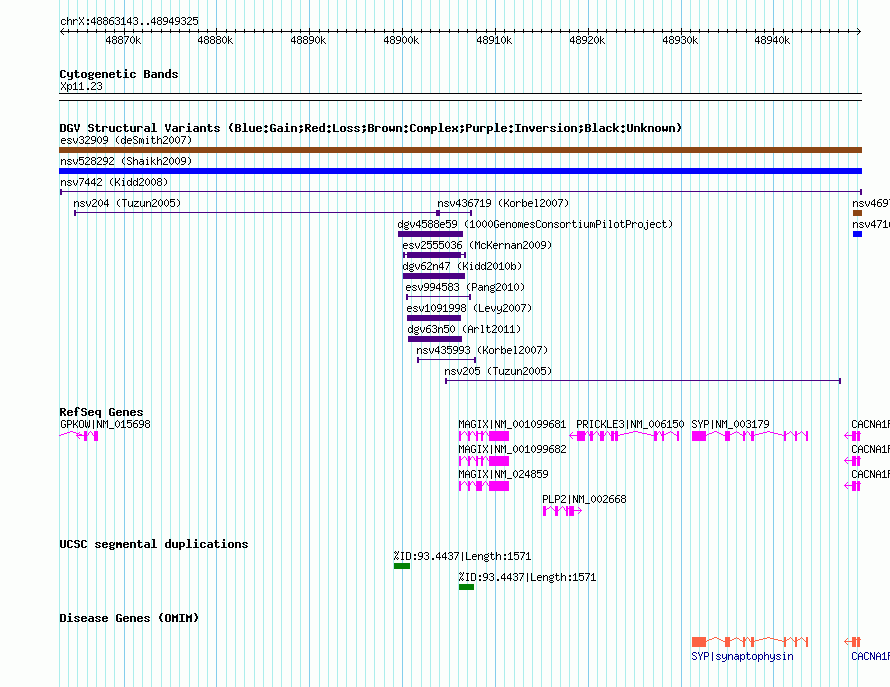Click the PRICKLE3 gene glyph
The height and width of the screenshot is (687, 890).
coord(624,436)
